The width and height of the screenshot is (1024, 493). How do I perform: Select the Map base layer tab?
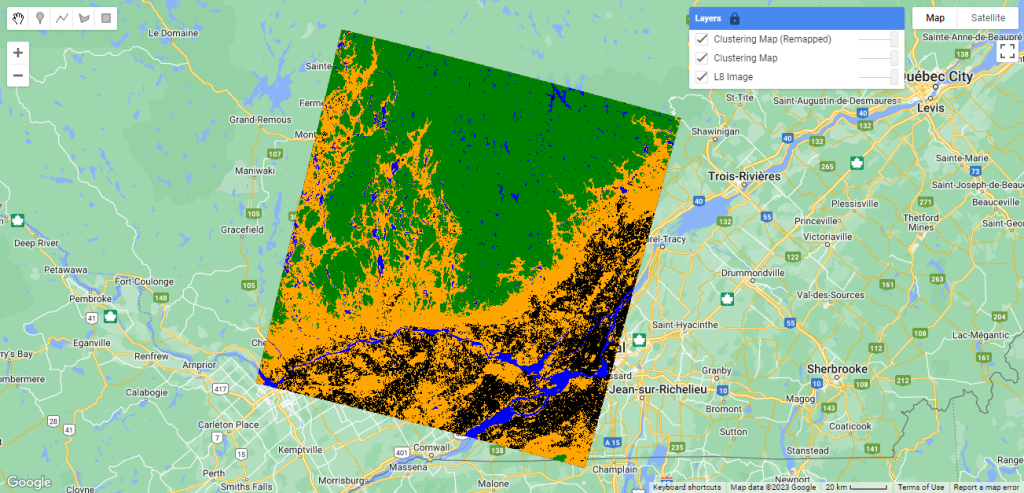click(x=935, y=18)
